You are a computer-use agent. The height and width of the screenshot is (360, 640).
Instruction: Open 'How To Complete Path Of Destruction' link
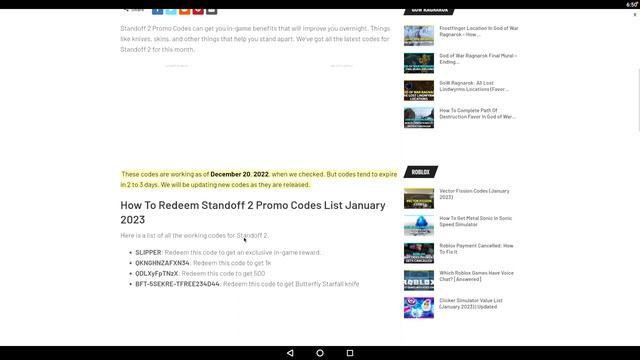tap(478, 113)
